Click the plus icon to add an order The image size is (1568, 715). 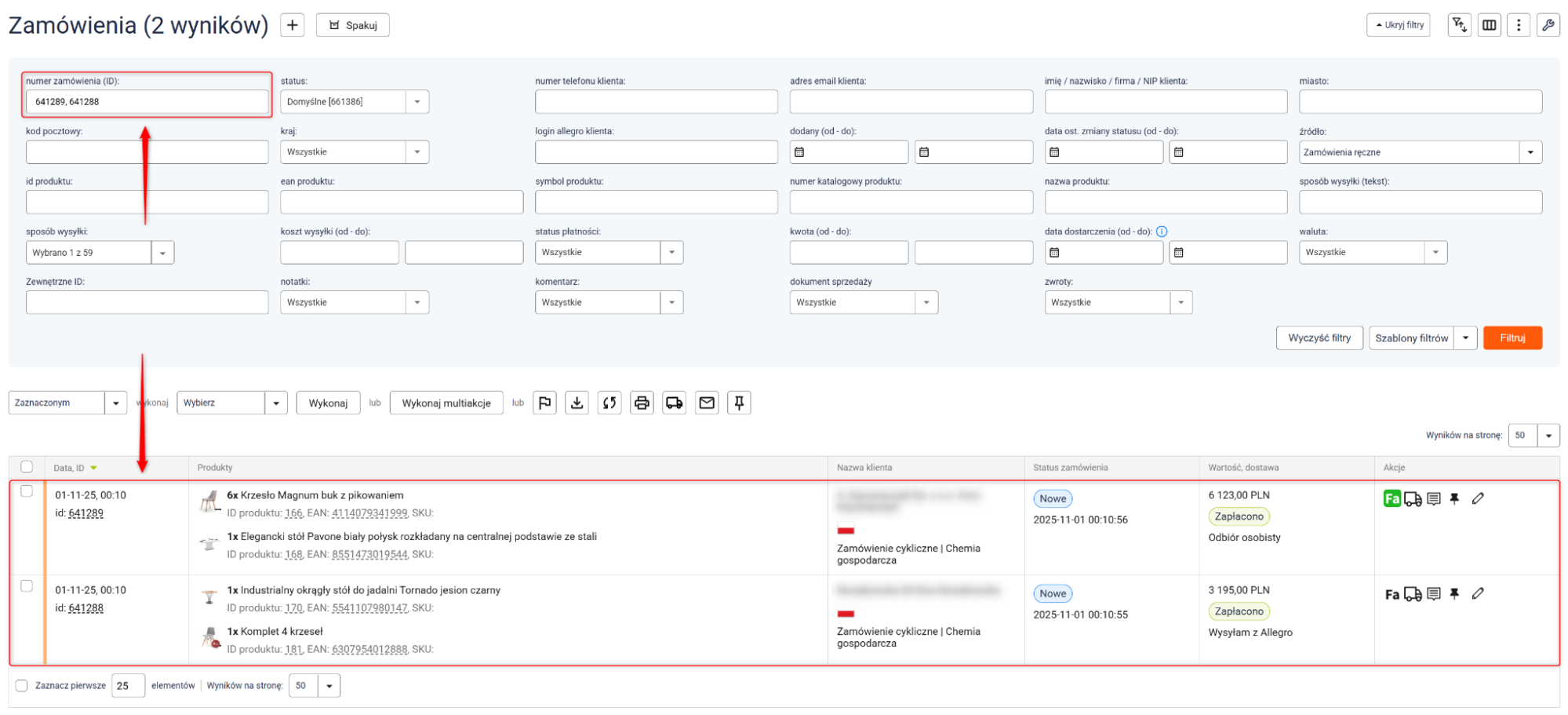click(x=292, y=25)
